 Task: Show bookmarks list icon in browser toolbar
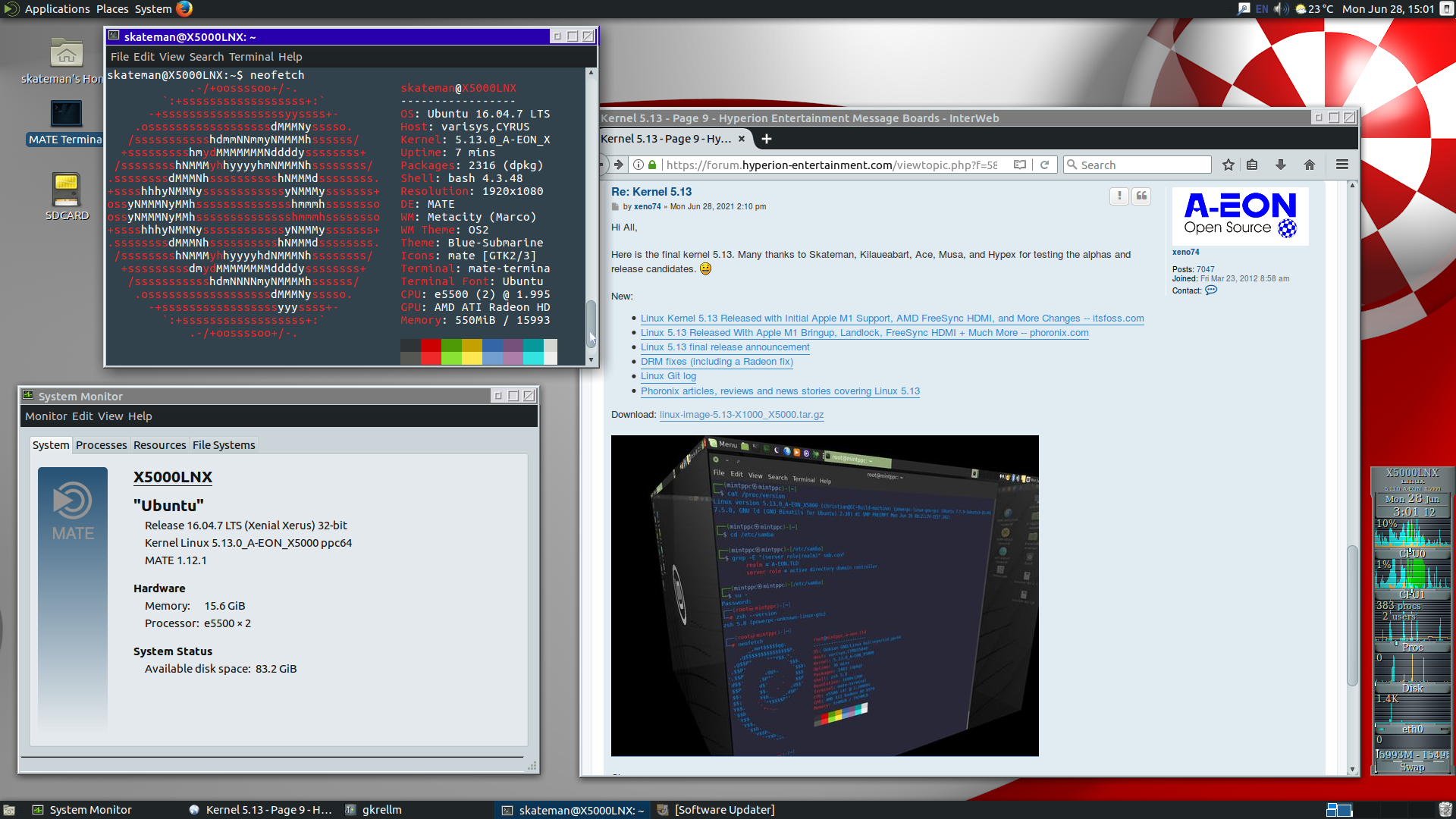point(1252,165)
